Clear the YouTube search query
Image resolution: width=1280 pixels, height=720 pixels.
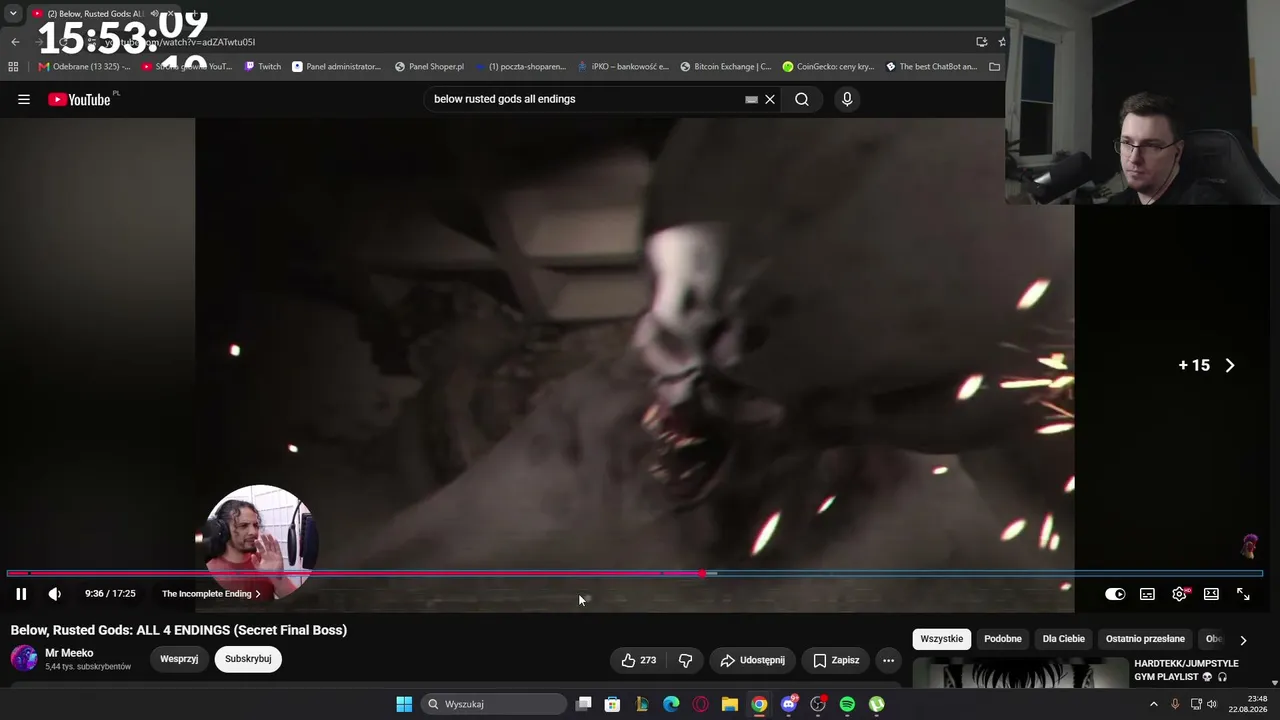[x=770, y=99]
